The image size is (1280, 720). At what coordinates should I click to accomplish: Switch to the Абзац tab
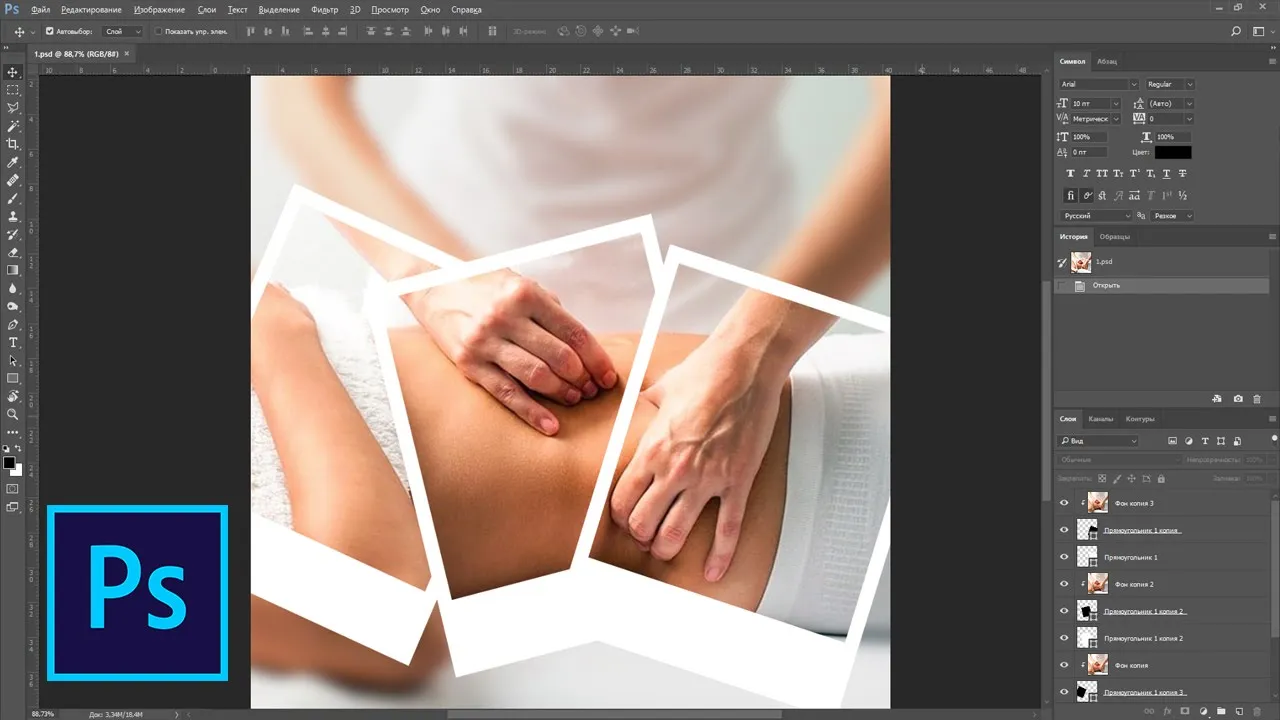tap(1107, 61)
